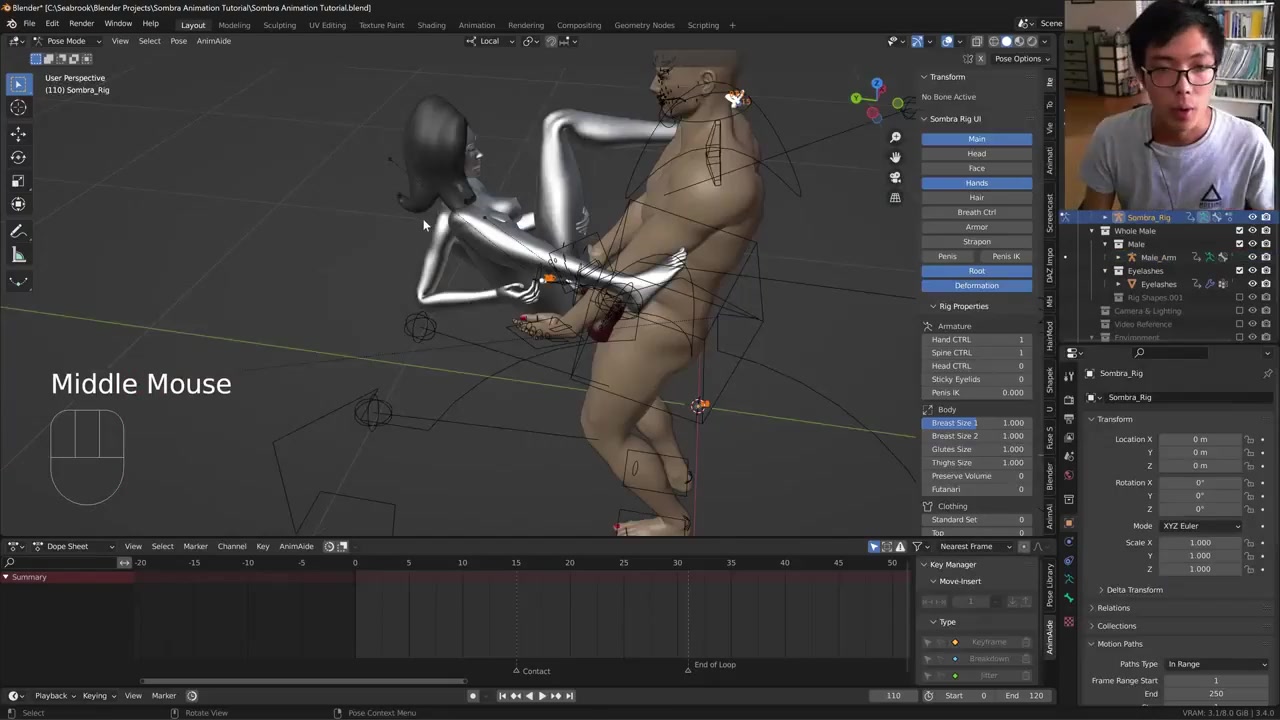Click the Spine CTRL slider
This screenshot has width=1280, height=720.
pos(976,353)
